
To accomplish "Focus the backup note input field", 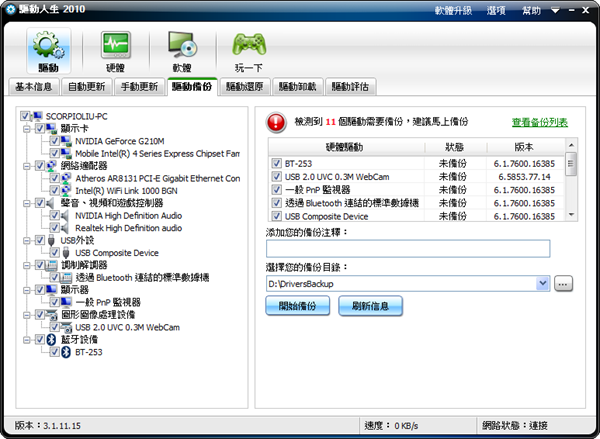I will point(408,249).
